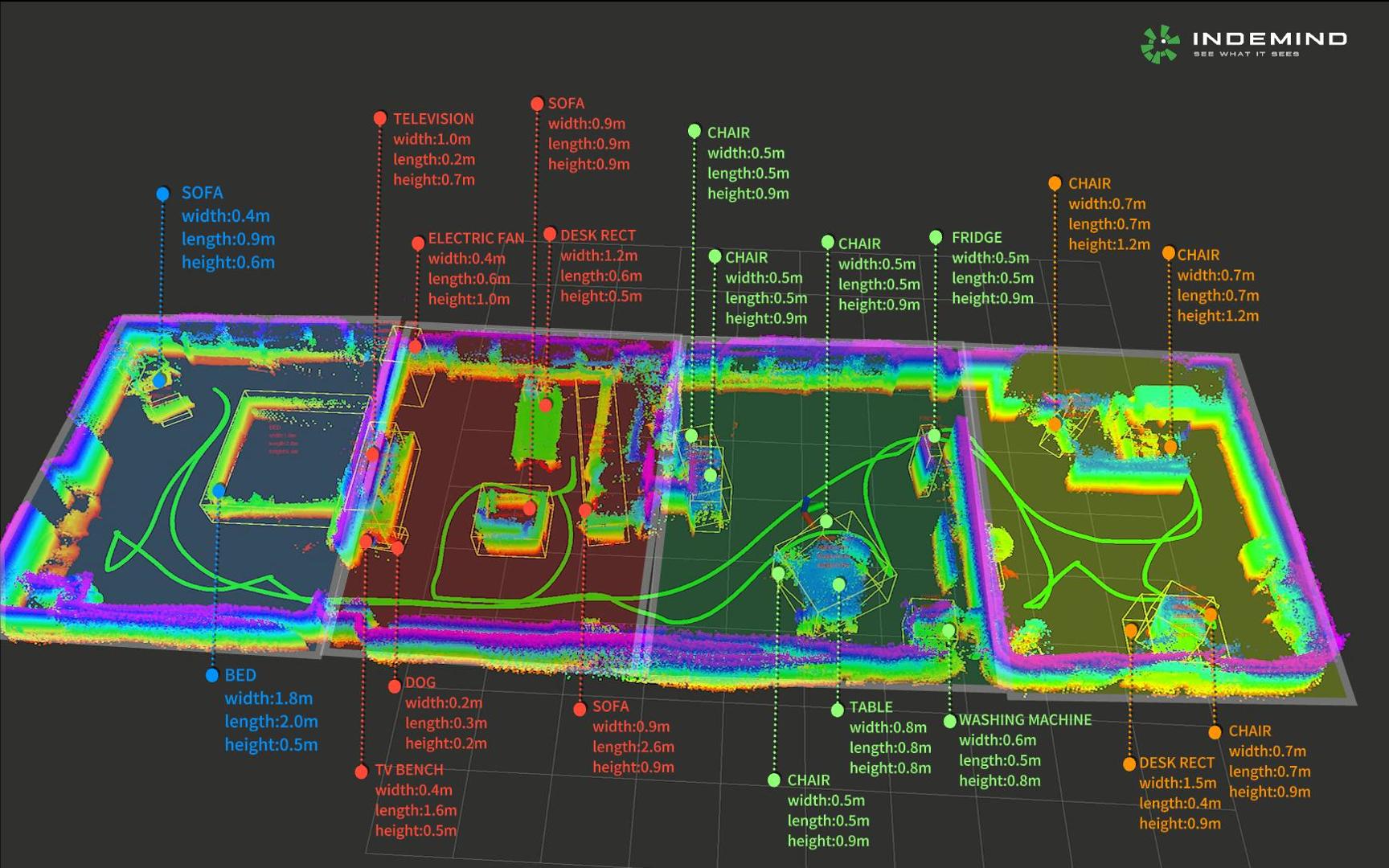Click the TELEVISION width:1.0m dimension text
This screenshot has height=868, width=1389.
432,139
